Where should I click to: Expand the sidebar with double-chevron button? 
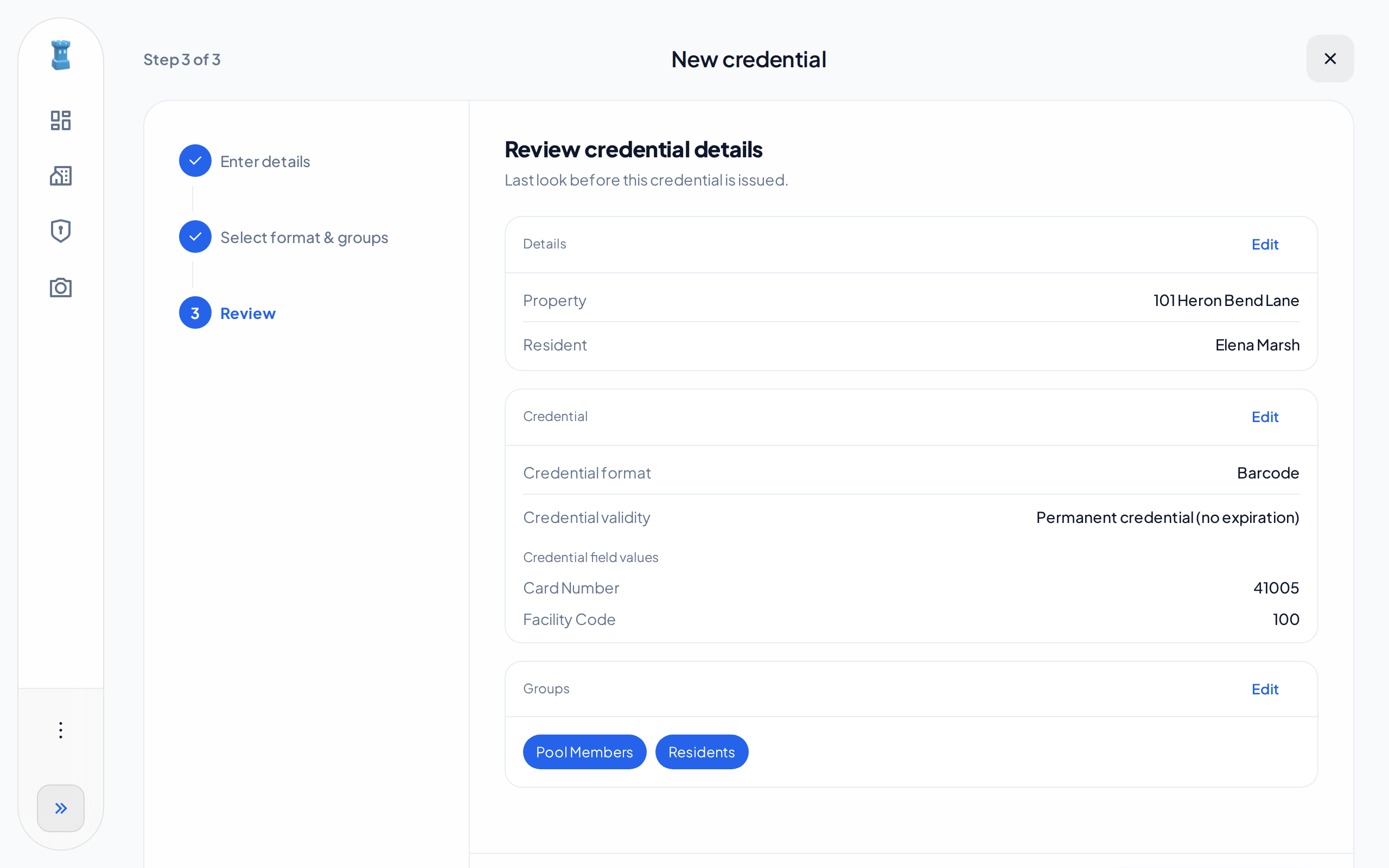pos(61,808)
